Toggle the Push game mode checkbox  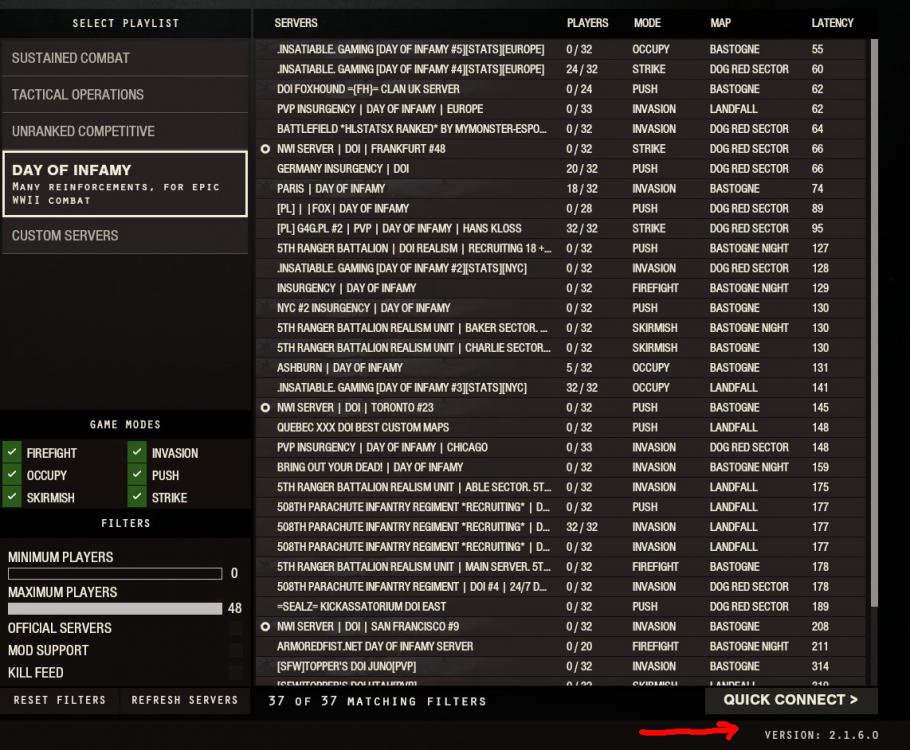pyautogui.click(x=137, y=475)
